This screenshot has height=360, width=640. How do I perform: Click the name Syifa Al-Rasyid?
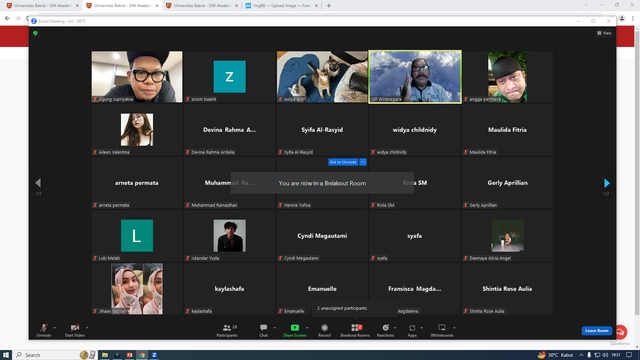pyautogui.click(x=322, y=130)
